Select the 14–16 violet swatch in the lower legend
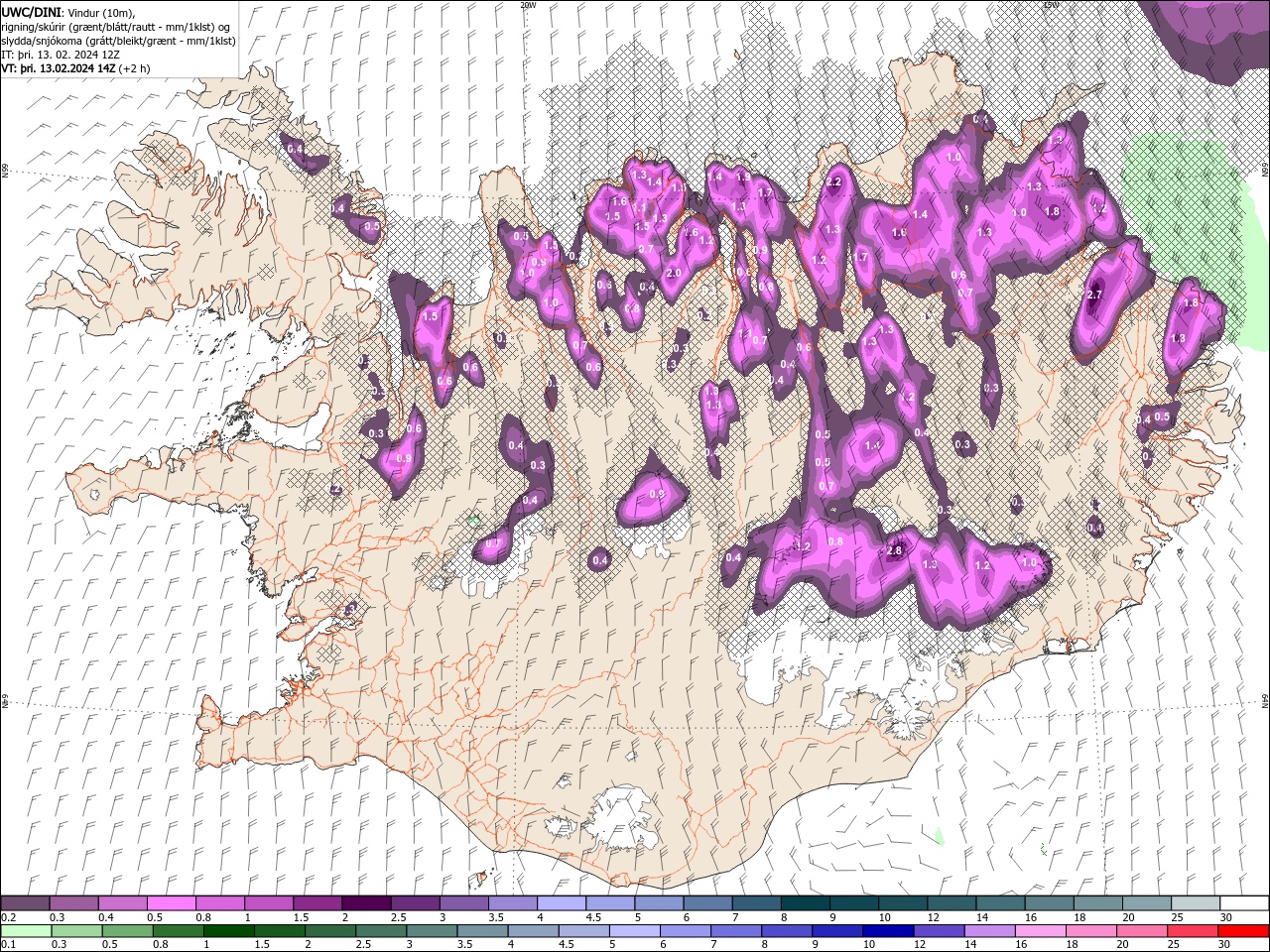1270x952 pixels. pyautogui.click(x=990, y=931)
